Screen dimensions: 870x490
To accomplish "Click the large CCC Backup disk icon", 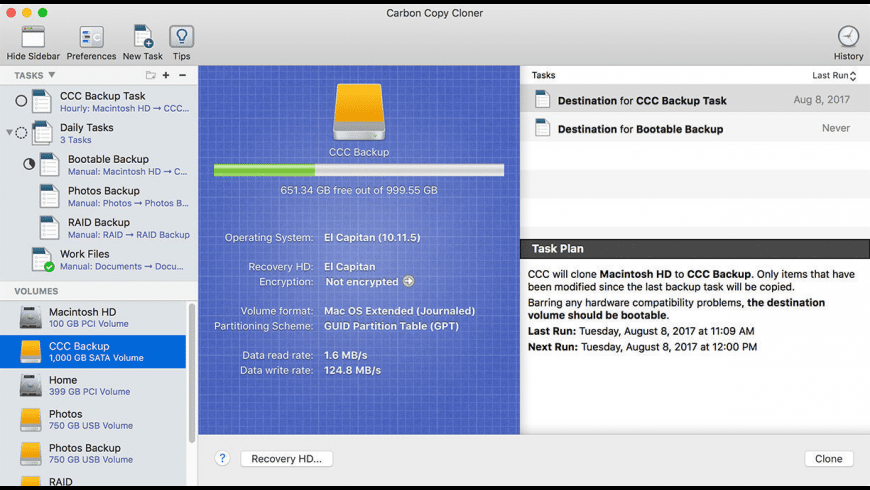I will 359,112.
